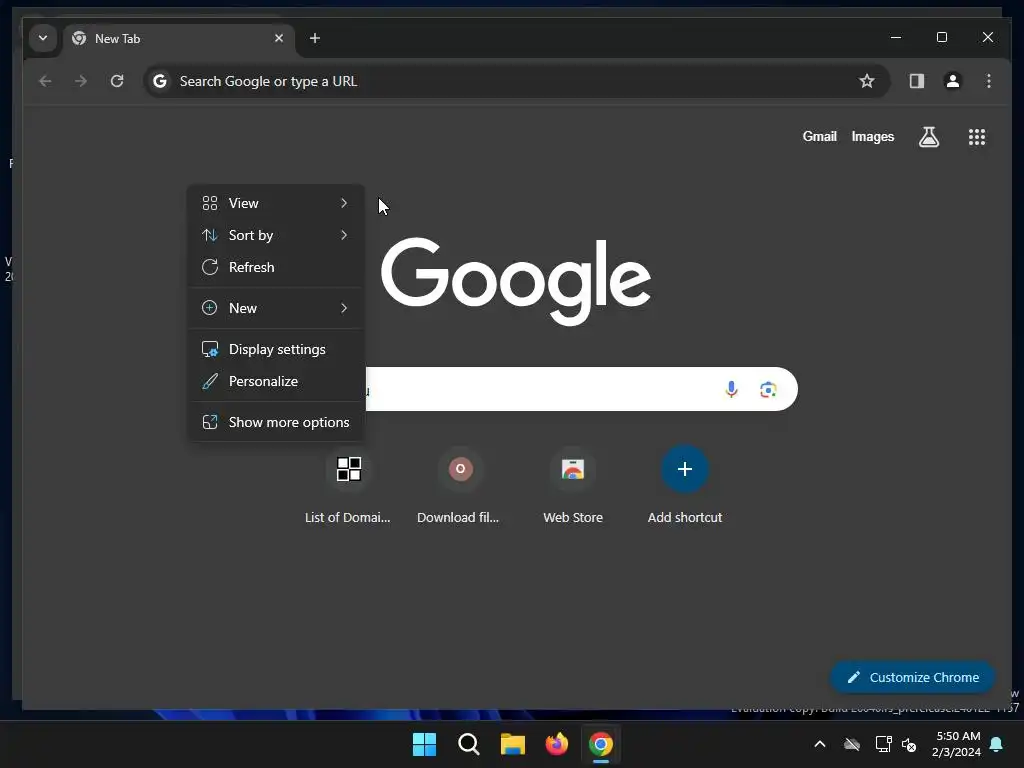Click Customize Chrome button
The image size is (1024, 768).
[913, 677]
